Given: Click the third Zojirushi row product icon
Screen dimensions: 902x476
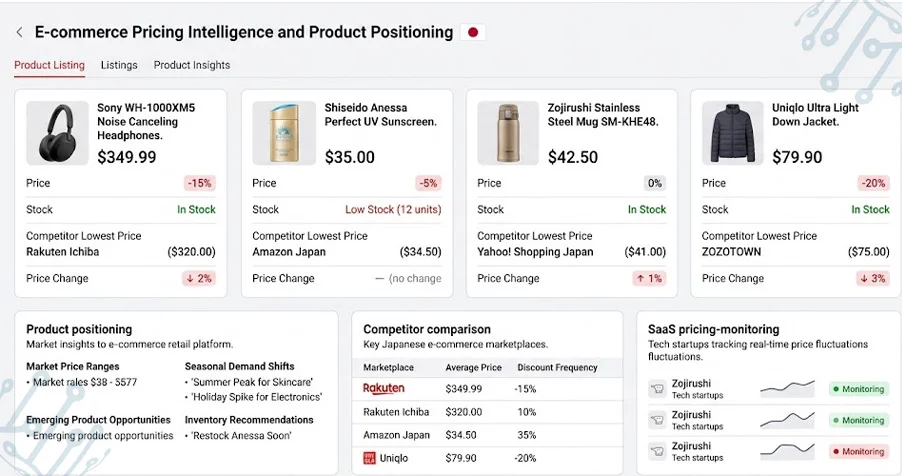Looking at the screenshot, I should tap(657, 451).
